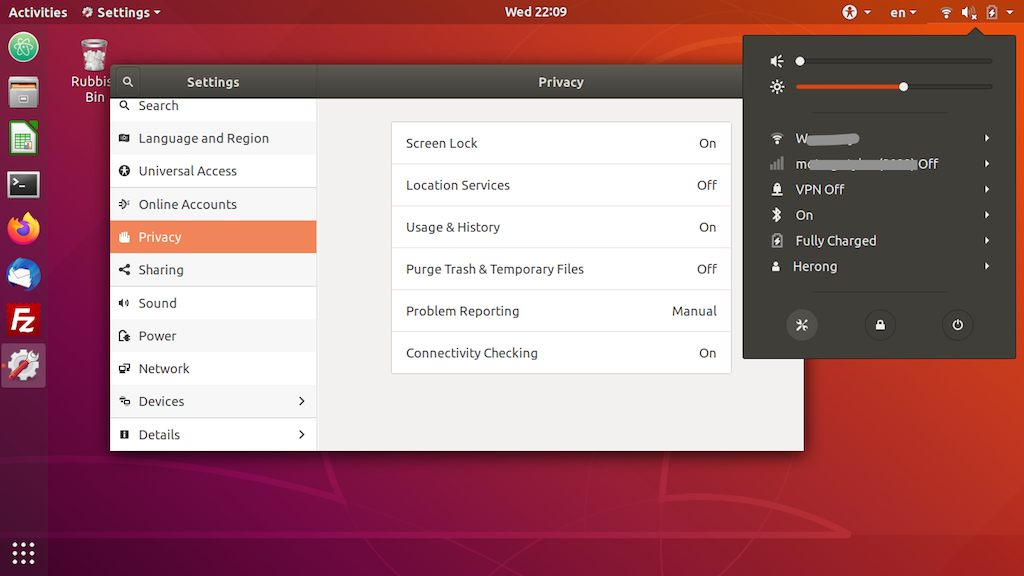The height and width of the screenshot is (576, 1024).
Task: Click the search magnifier in Settings header
Action: tap(126, 81)
